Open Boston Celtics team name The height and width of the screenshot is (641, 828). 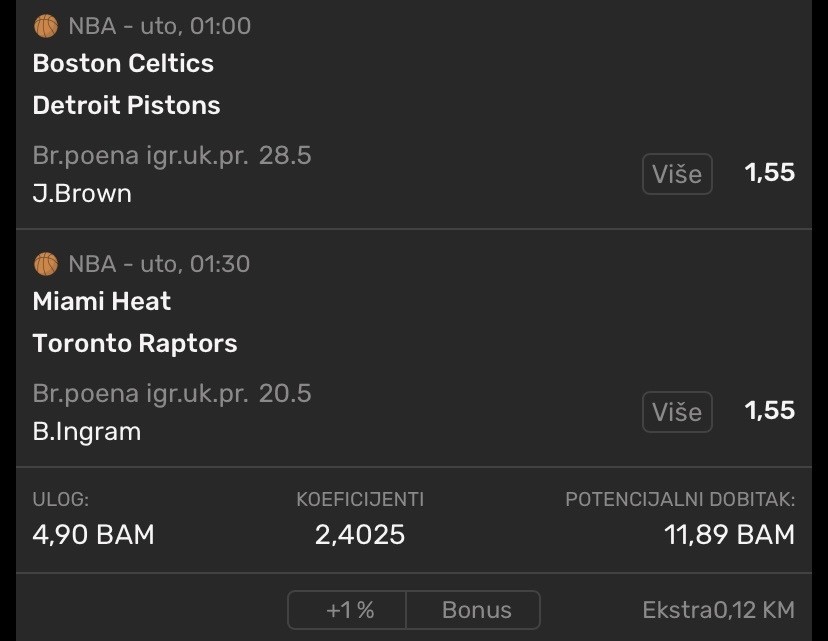(x=123, y=63)
